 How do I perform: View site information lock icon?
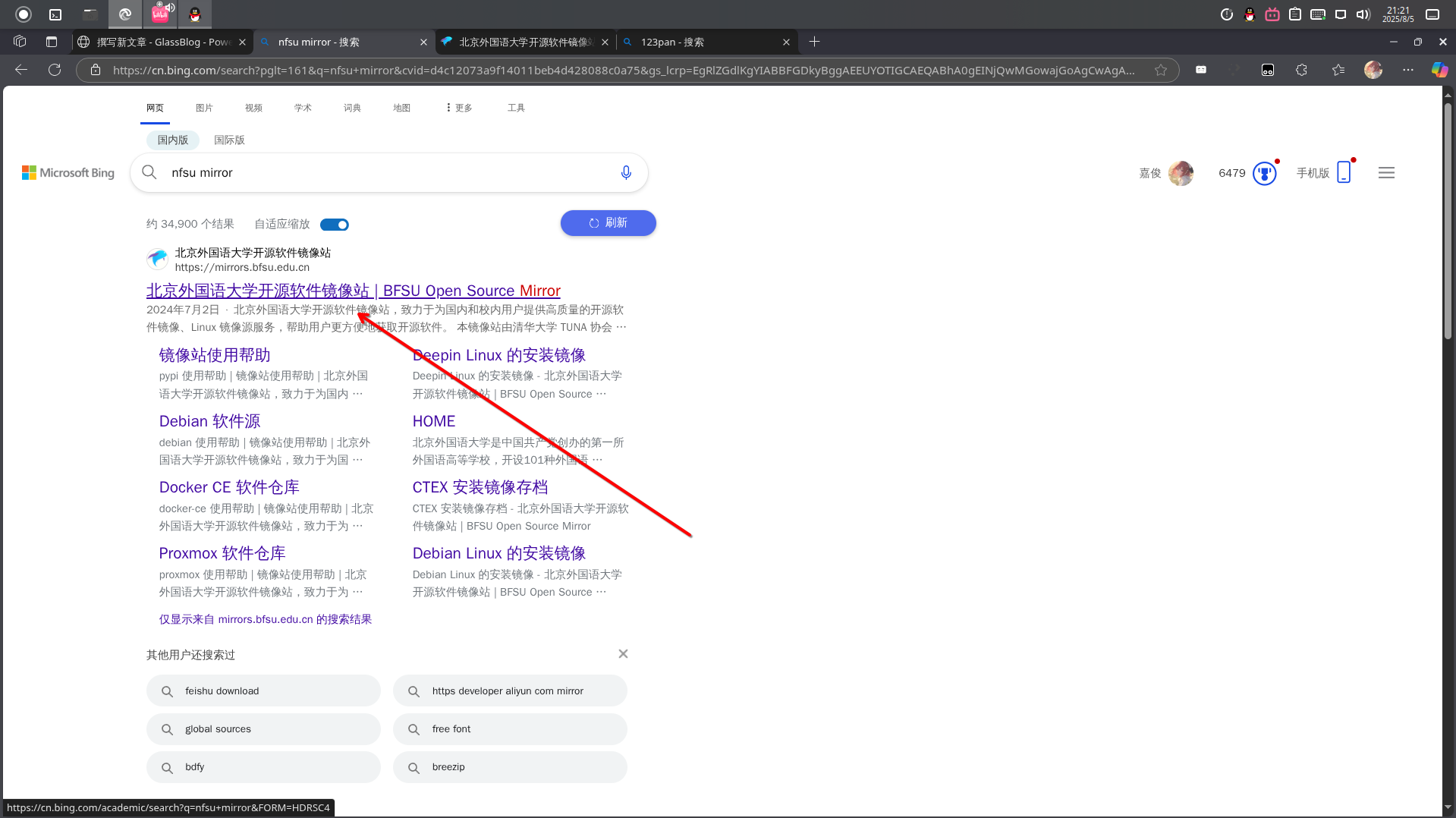point(96,70)
